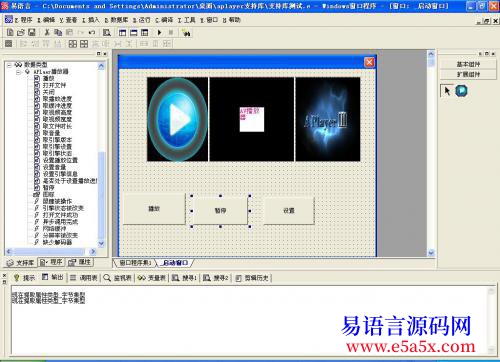
Task: Select 设置音量 in the support library tree
Action: tap(54, 167)
